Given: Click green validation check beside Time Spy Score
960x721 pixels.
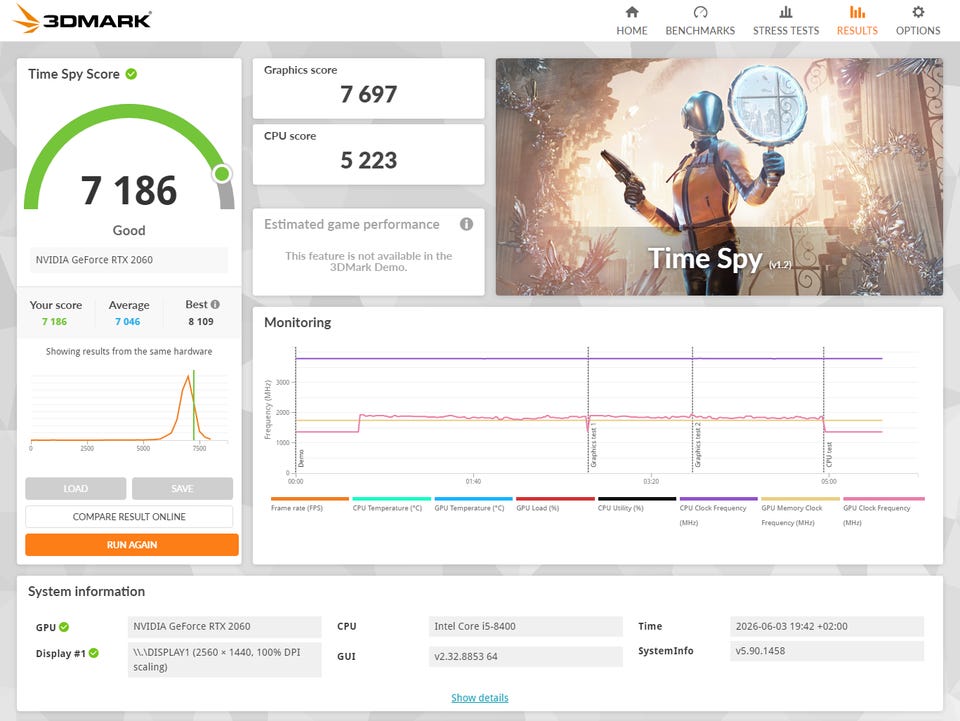Looking at the screenshot, I should click(131, 74).
